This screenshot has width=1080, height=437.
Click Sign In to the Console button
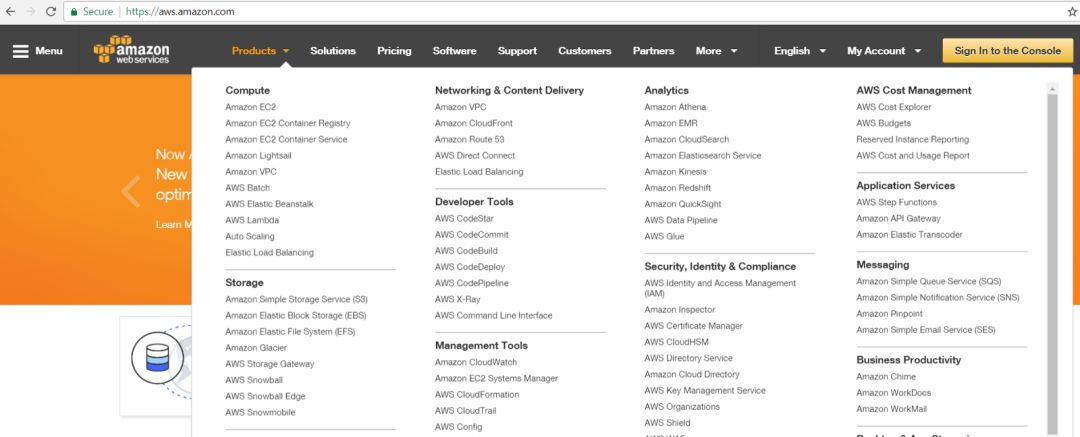pyautogui.click(x=1008, y=50)
